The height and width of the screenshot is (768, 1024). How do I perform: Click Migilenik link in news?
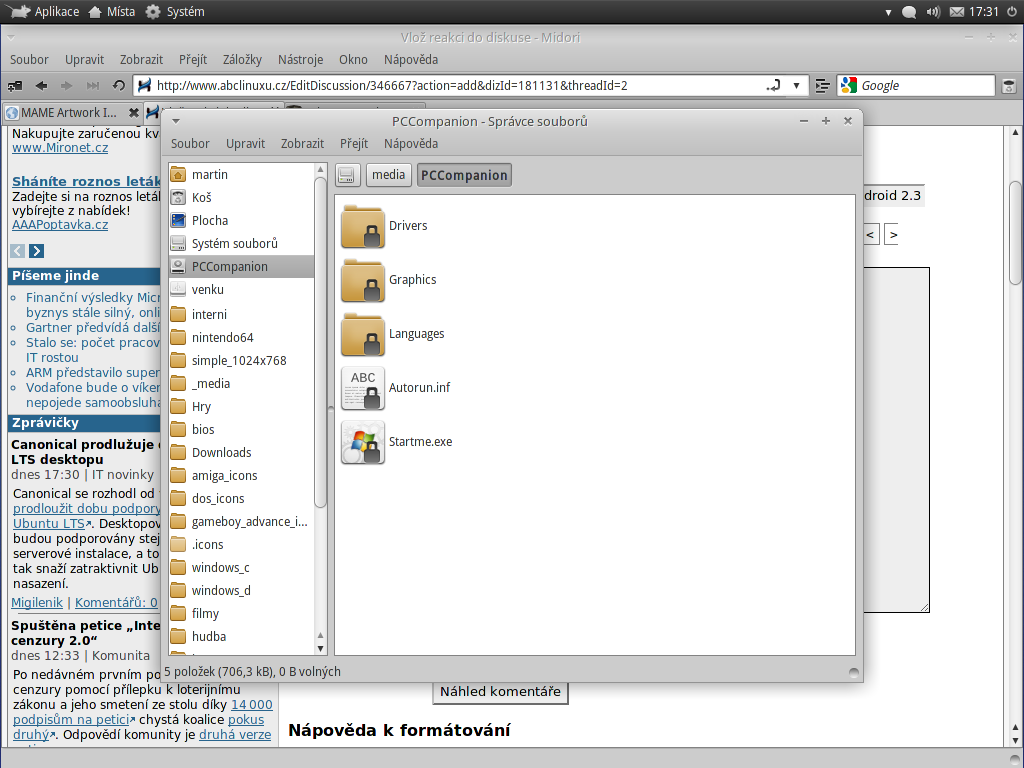[x=37, y=603]
